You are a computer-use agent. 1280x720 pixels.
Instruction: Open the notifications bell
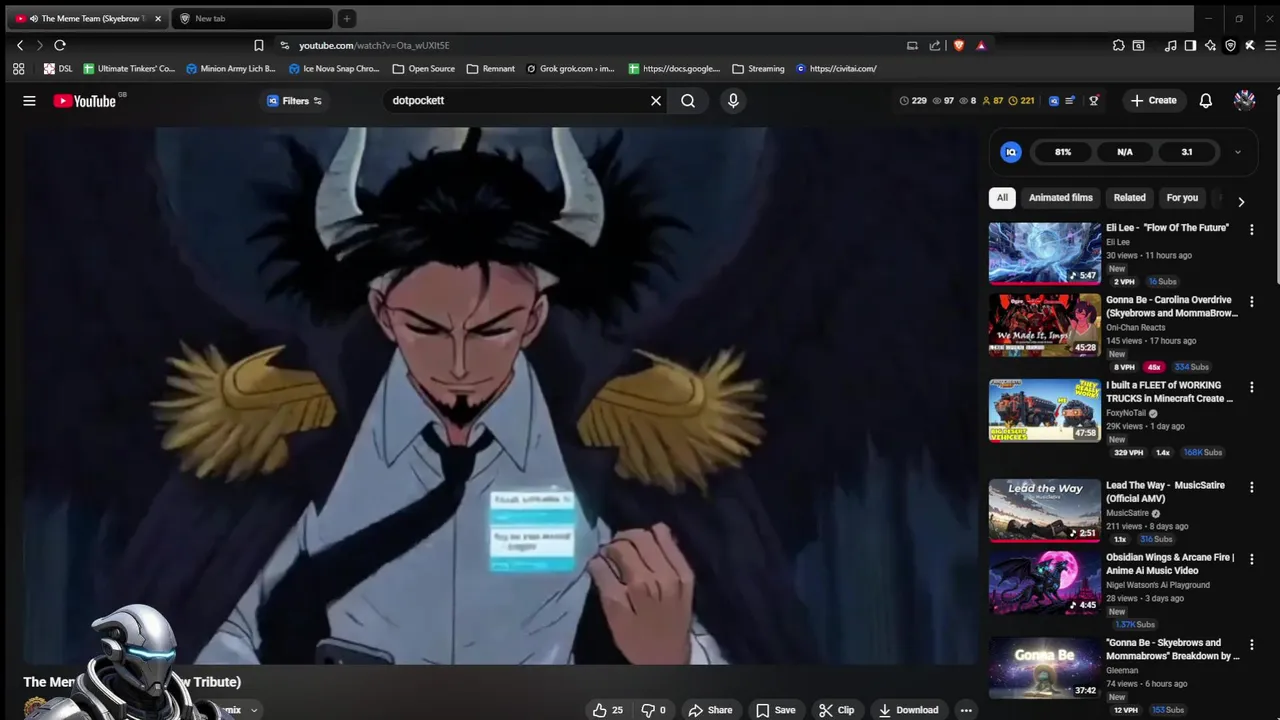pyautogui.click(x=1206, y=100)
